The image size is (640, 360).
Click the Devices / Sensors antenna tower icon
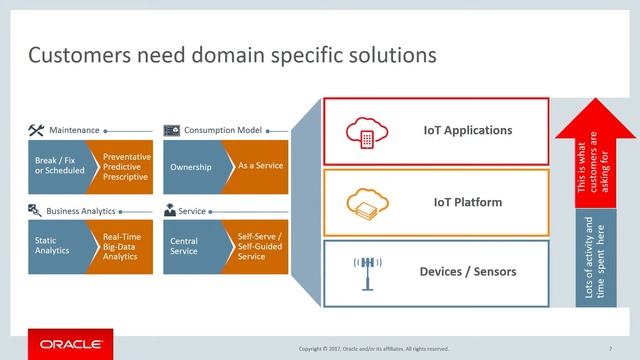[x=368, y=273]
